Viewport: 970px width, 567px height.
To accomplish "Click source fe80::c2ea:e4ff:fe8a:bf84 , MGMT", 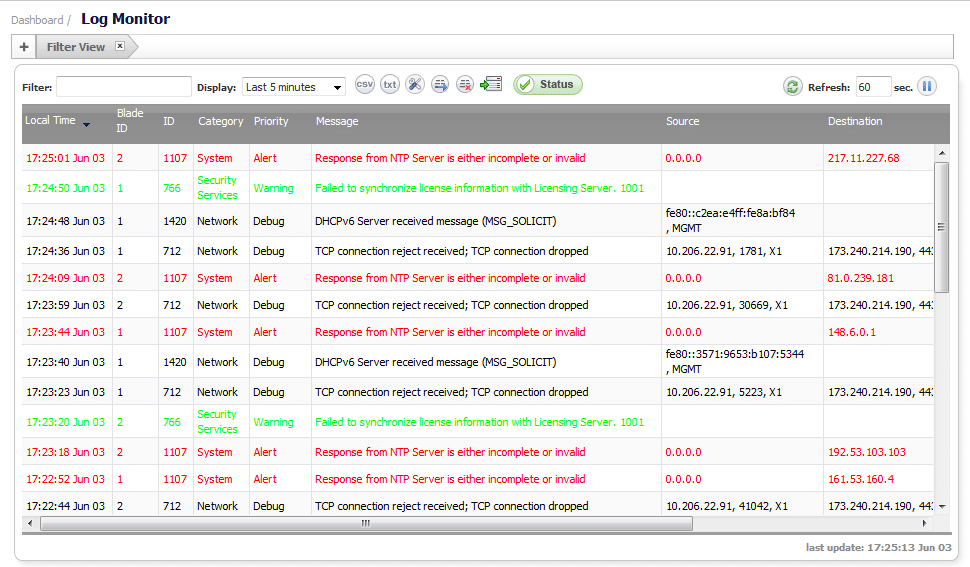I will [730, 220].
